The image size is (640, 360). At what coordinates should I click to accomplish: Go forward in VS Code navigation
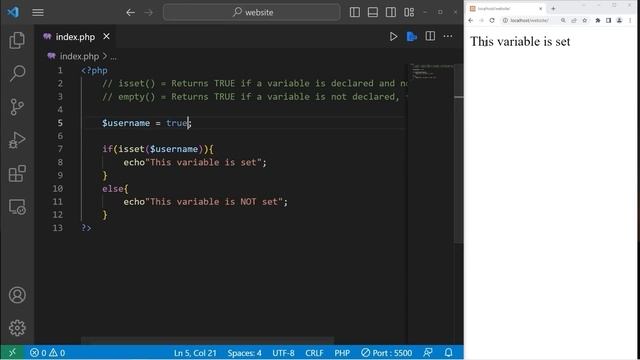pos(149,13)
